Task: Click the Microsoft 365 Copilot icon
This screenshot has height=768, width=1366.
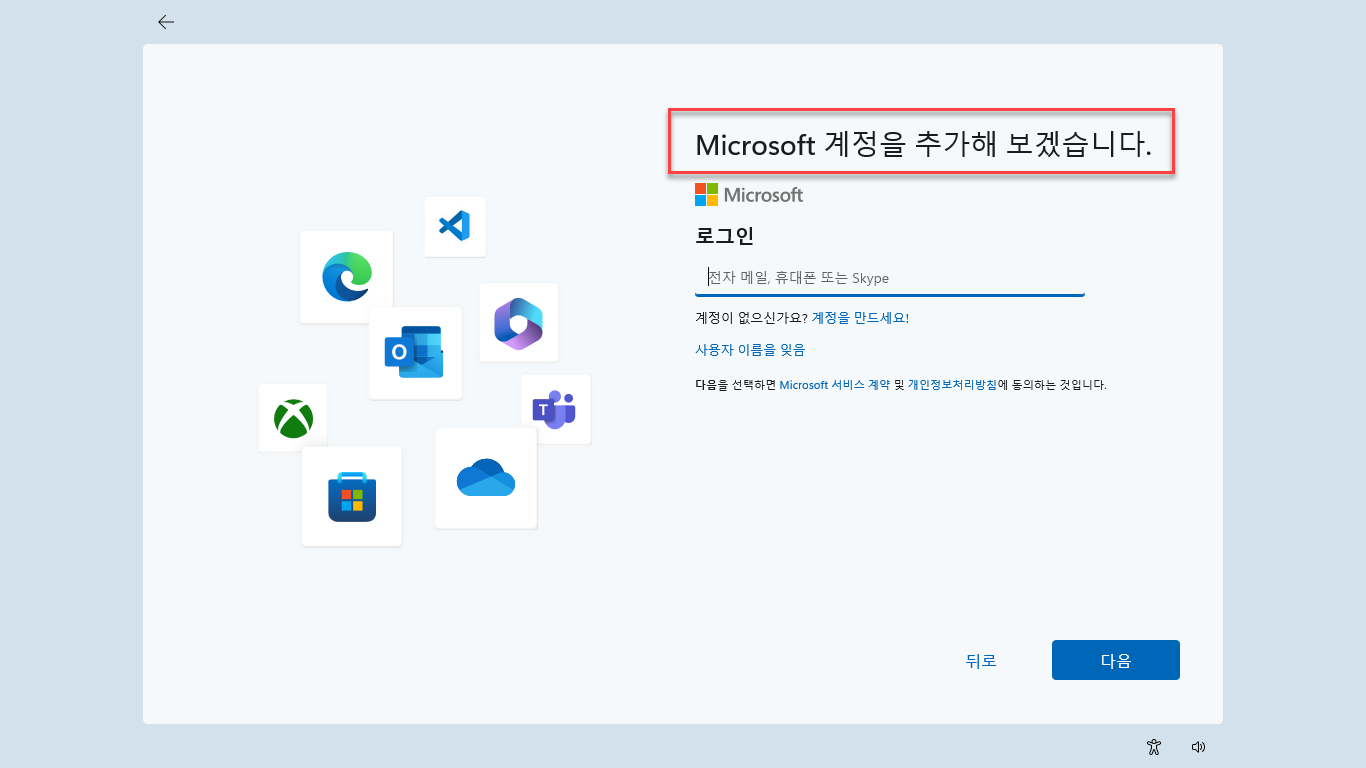Action: point(518,322)
